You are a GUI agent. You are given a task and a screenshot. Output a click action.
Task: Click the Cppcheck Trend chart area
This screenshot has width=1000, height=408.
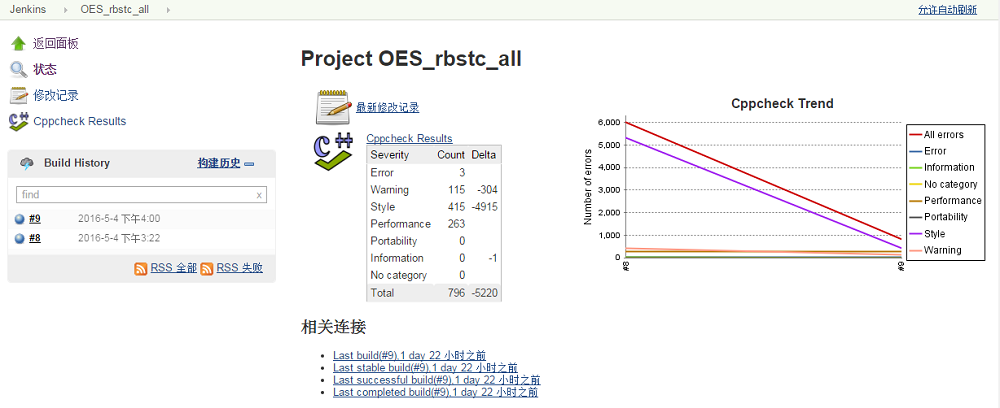764,189
